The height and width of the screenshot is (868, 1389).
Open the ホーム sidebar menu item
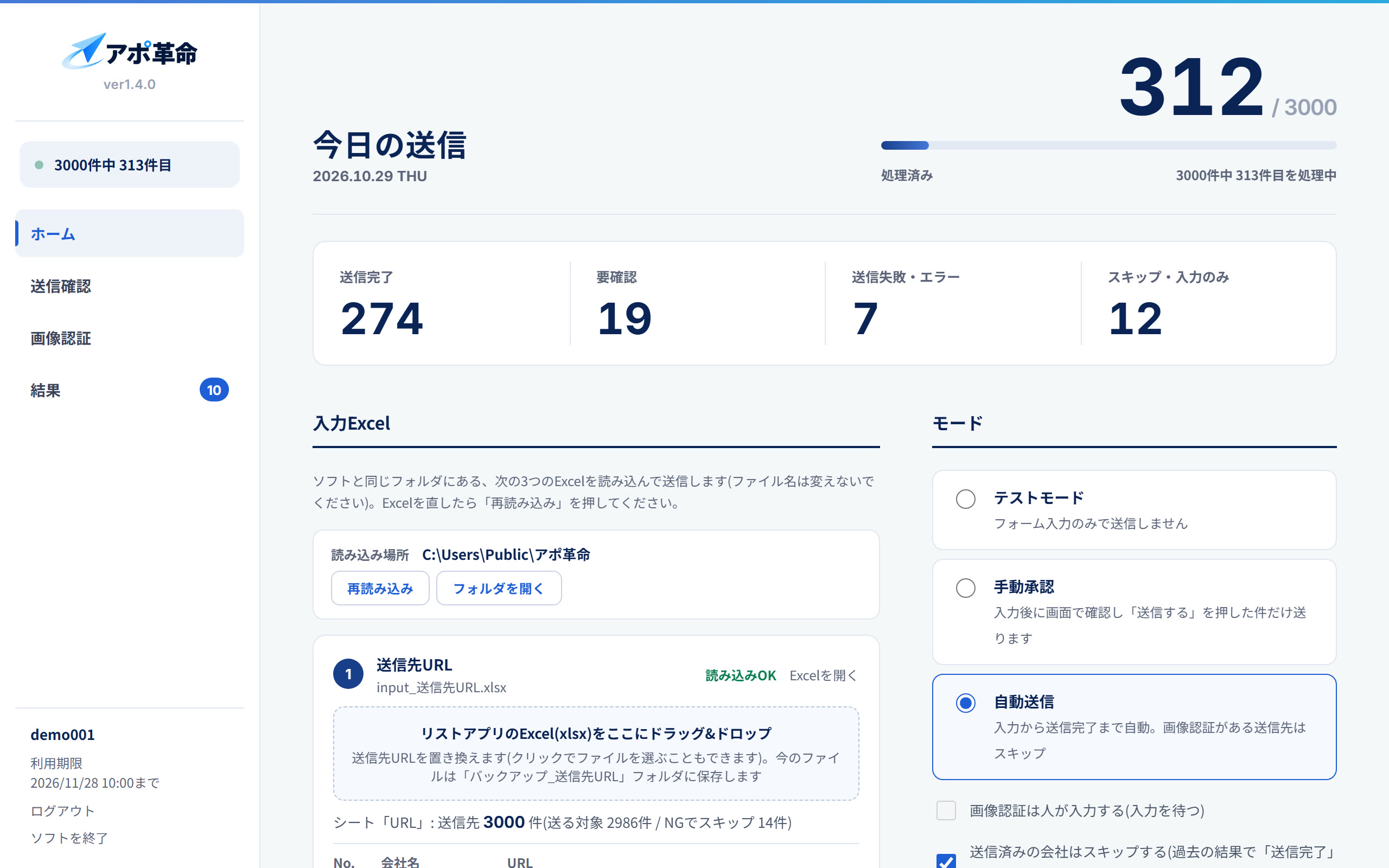[x=130, y=233]
